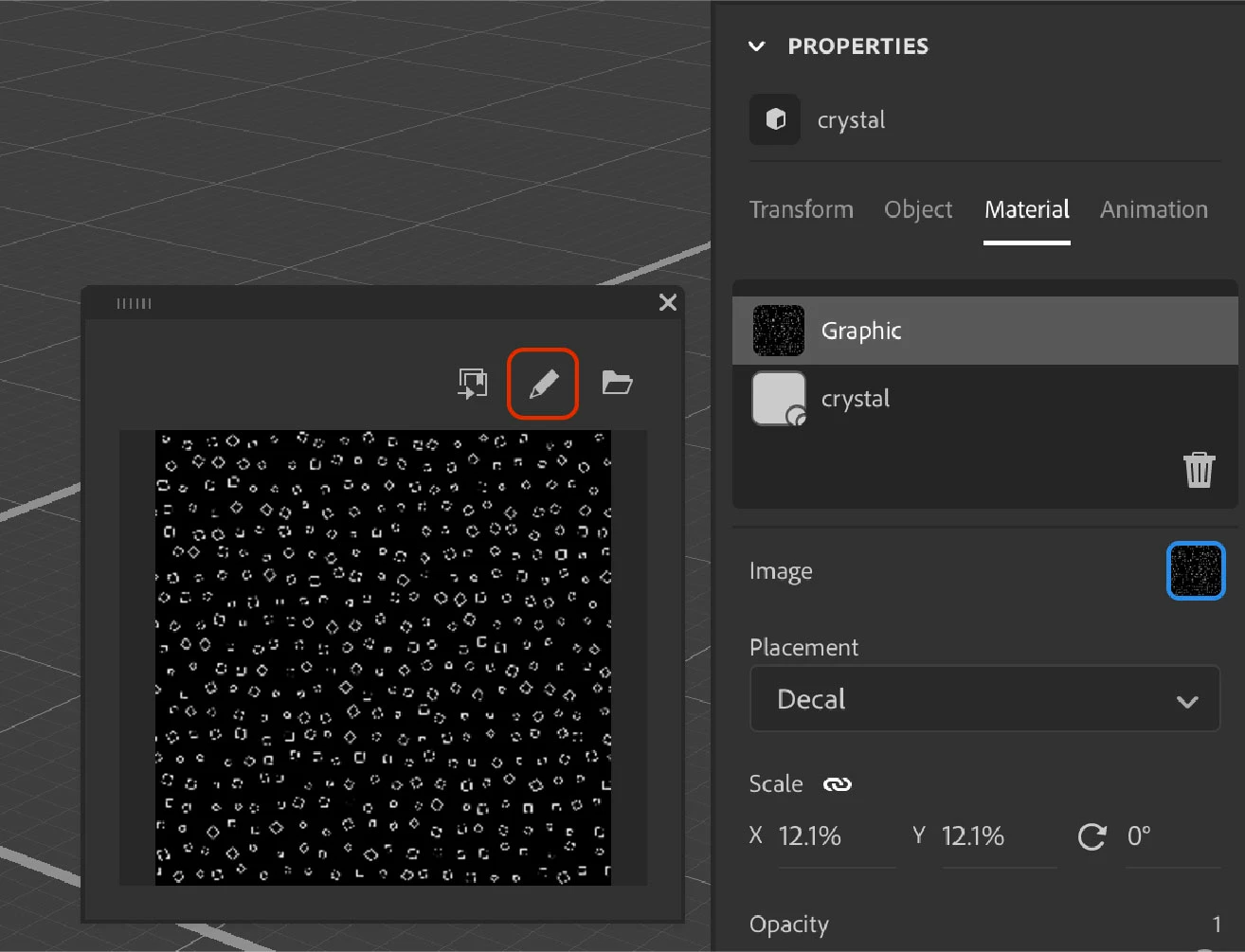
Task: Click the Opacity value 1
Action: [1217, 924]
